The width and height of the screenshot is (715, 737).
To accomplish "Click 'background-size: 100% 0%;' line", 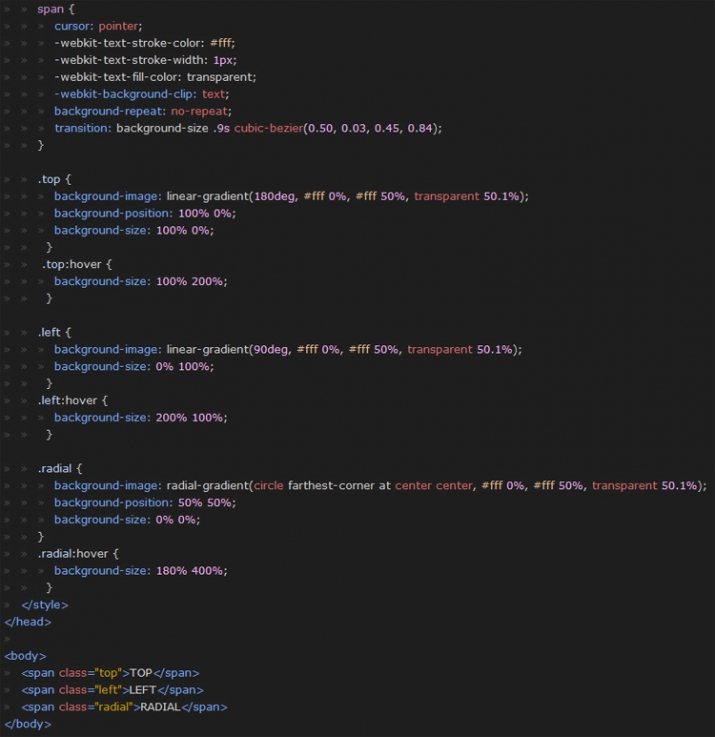I will coord(134,230).
